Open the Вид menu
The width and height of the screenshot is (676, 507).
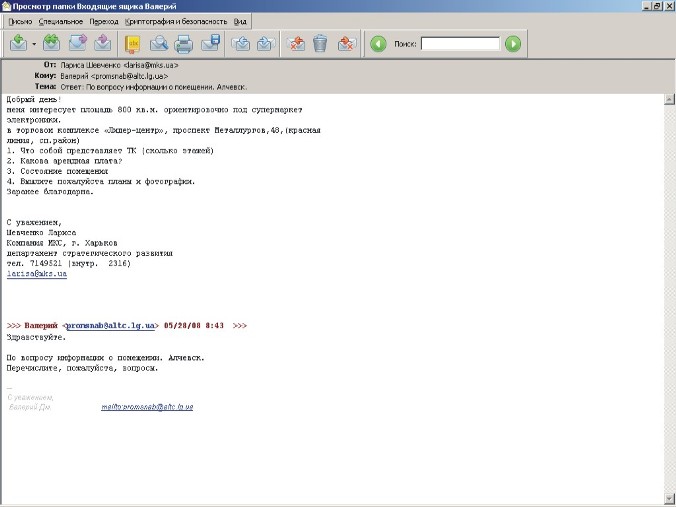coord(240,22)
